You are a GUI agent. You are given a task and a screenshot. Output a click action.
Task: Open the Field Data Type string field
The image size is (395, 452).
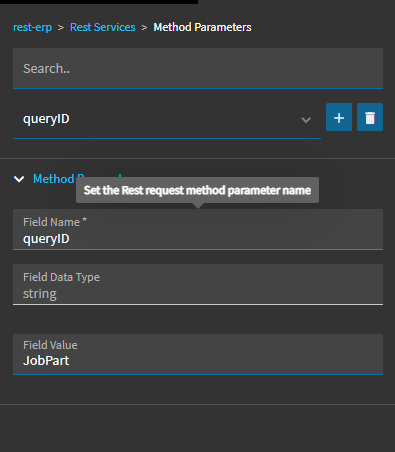198,284
